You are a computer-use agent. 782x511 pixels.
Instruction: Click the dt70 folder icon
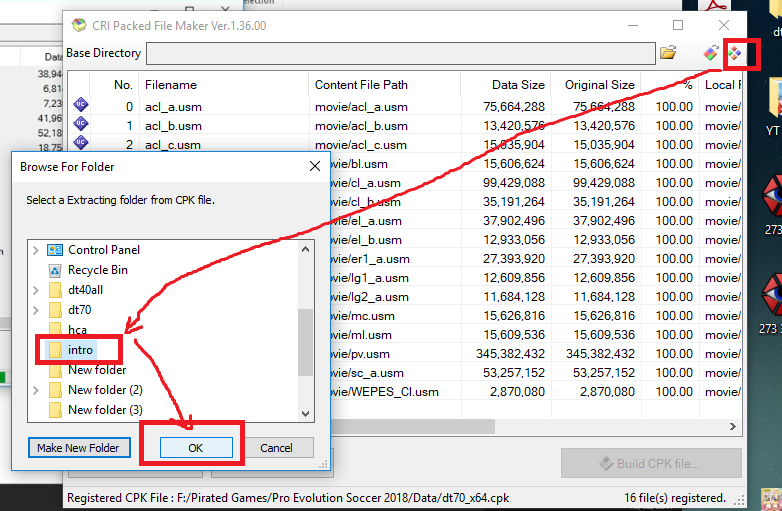55,310
